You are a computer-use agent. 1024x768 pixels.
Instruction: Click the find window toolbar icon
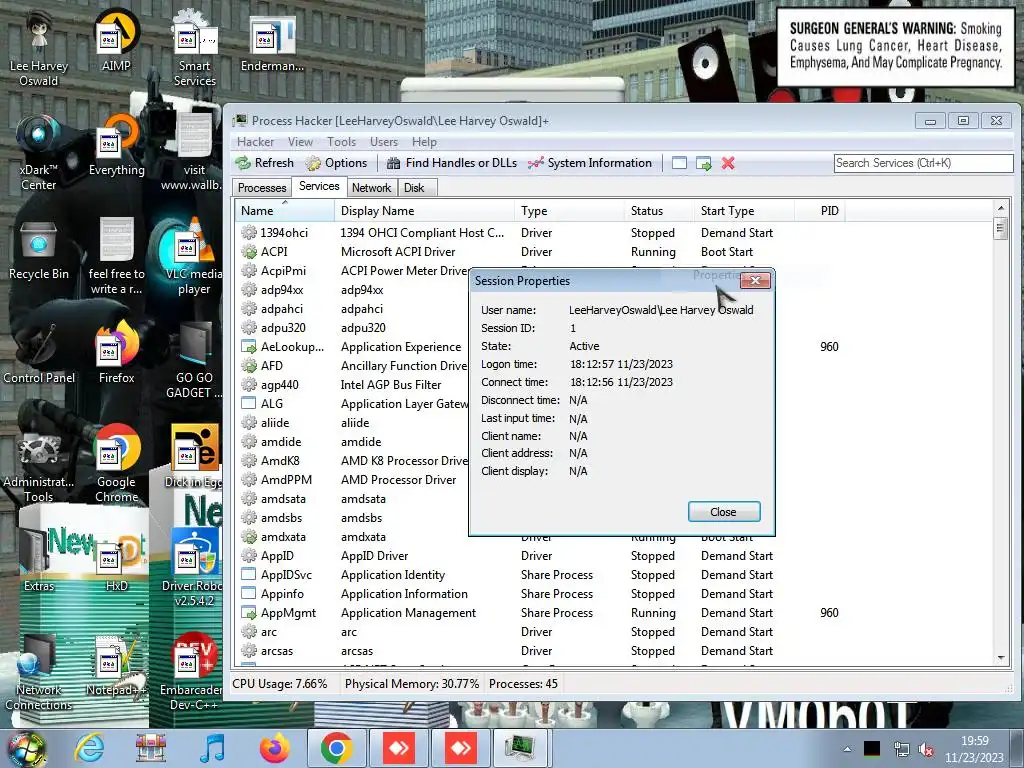tap(679, 163)
